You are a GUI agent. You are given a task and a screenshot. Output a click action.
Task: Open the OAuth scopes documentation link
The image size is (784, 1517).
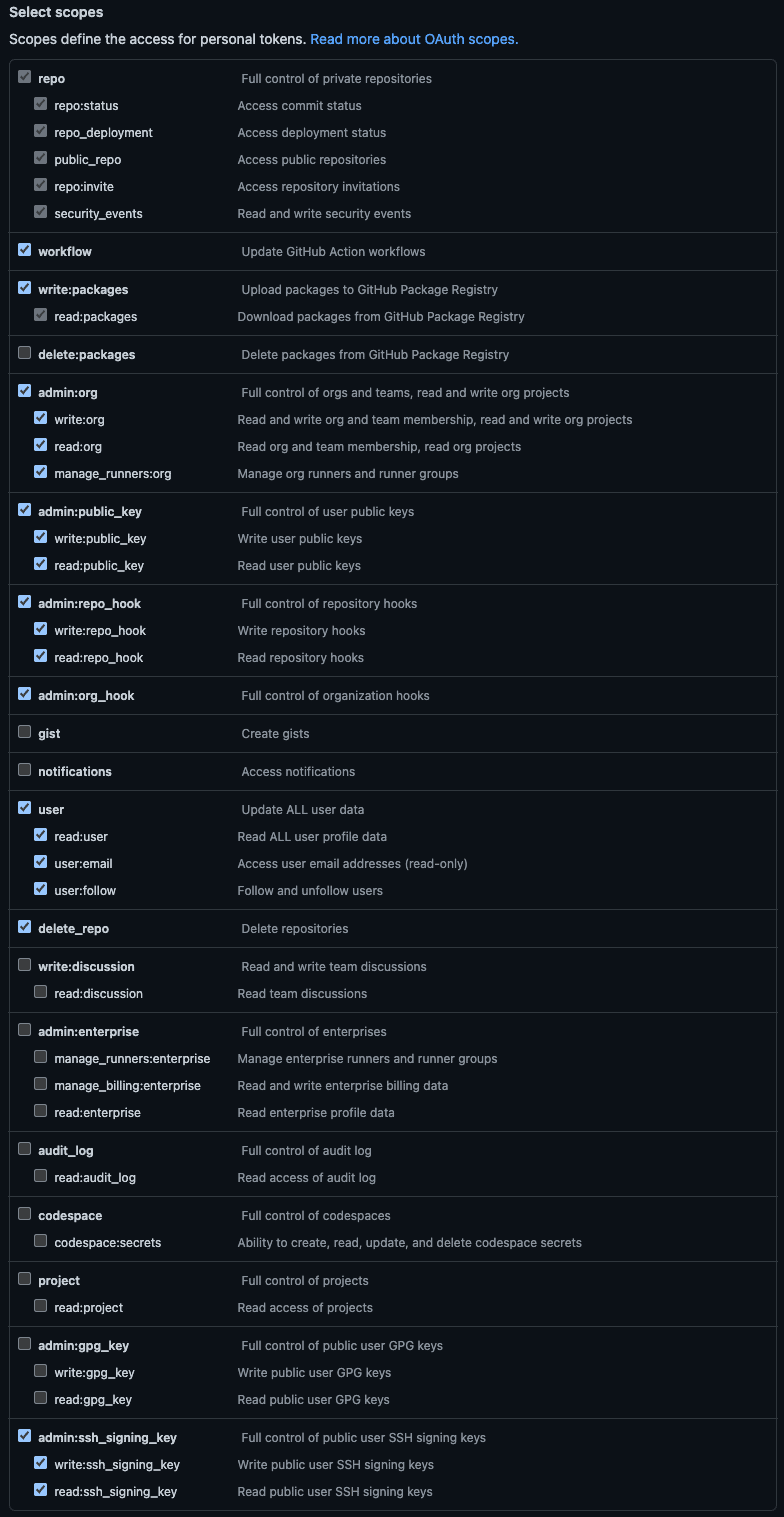(414, 39)
